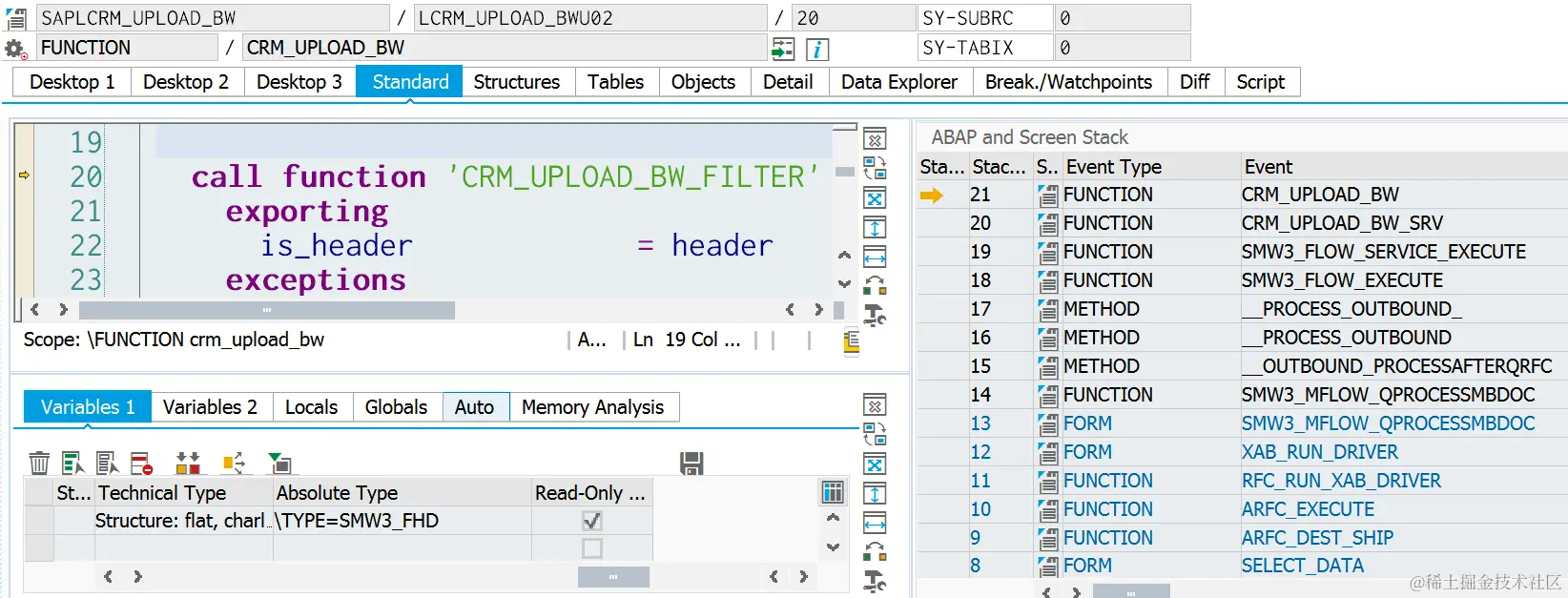Close the source code tool with its X icon
The width and height of the screenshot is (1568, 598).
coord(875,139)
